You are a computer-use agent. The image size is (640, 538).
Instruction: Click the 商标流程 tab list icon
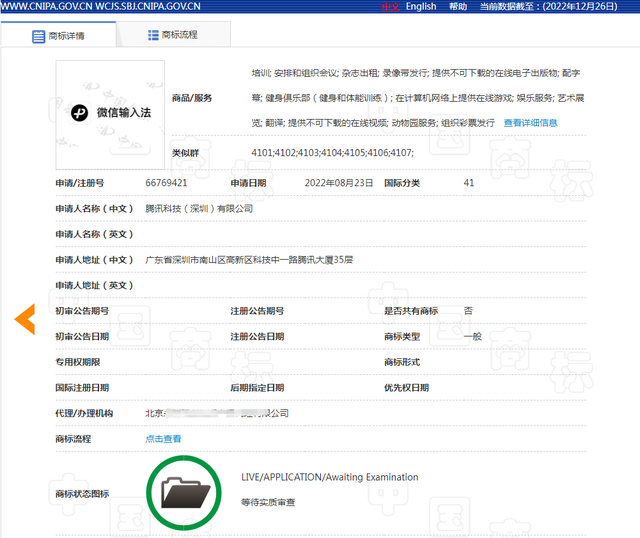(153, 35)
